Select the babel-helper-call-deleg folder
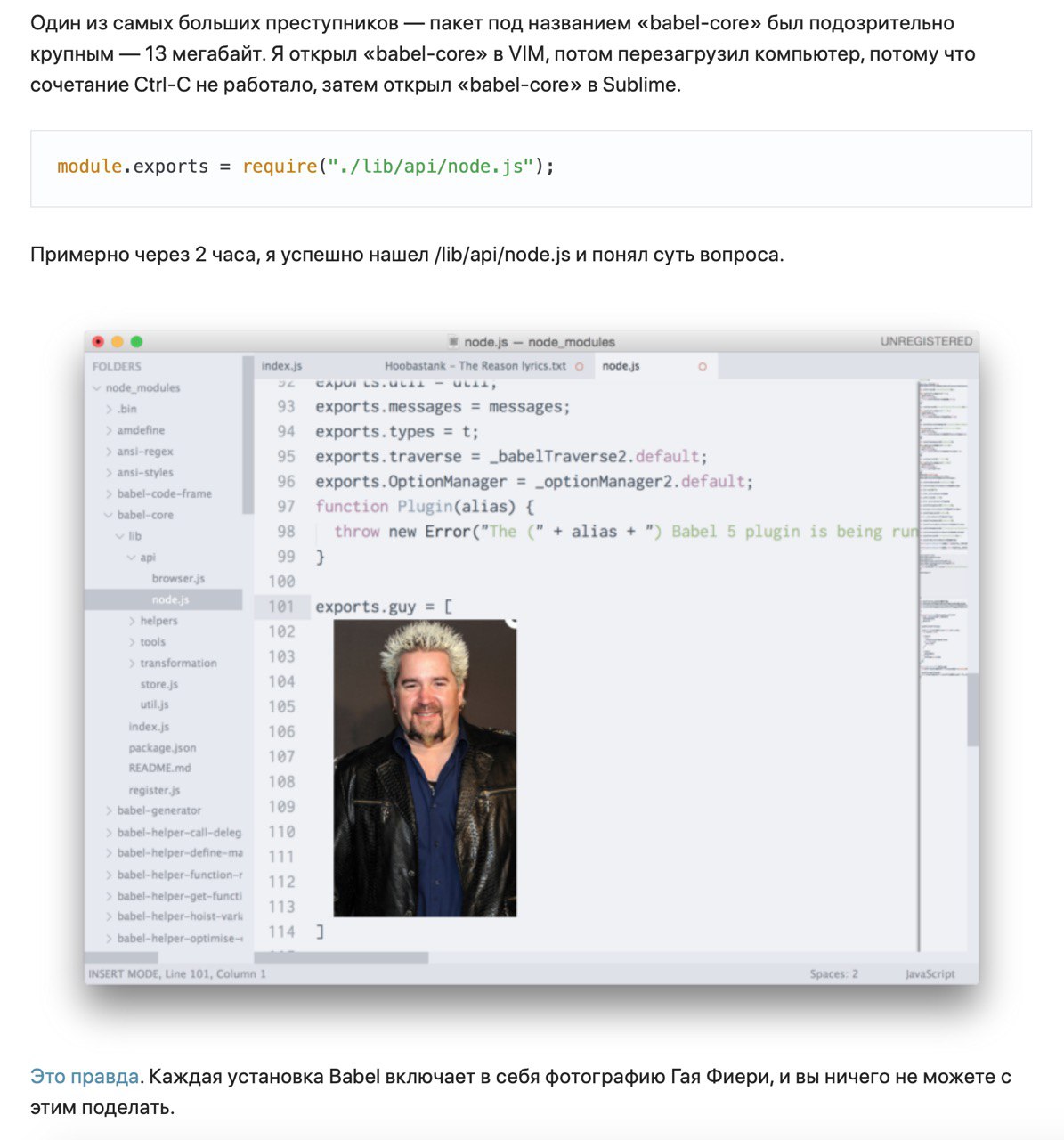 click(179, 833)
